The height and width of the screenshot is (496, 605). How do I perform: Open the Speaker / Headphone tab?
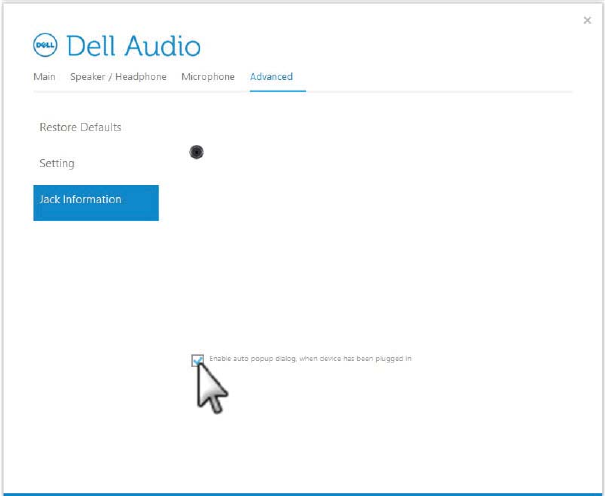coord(118,76)
